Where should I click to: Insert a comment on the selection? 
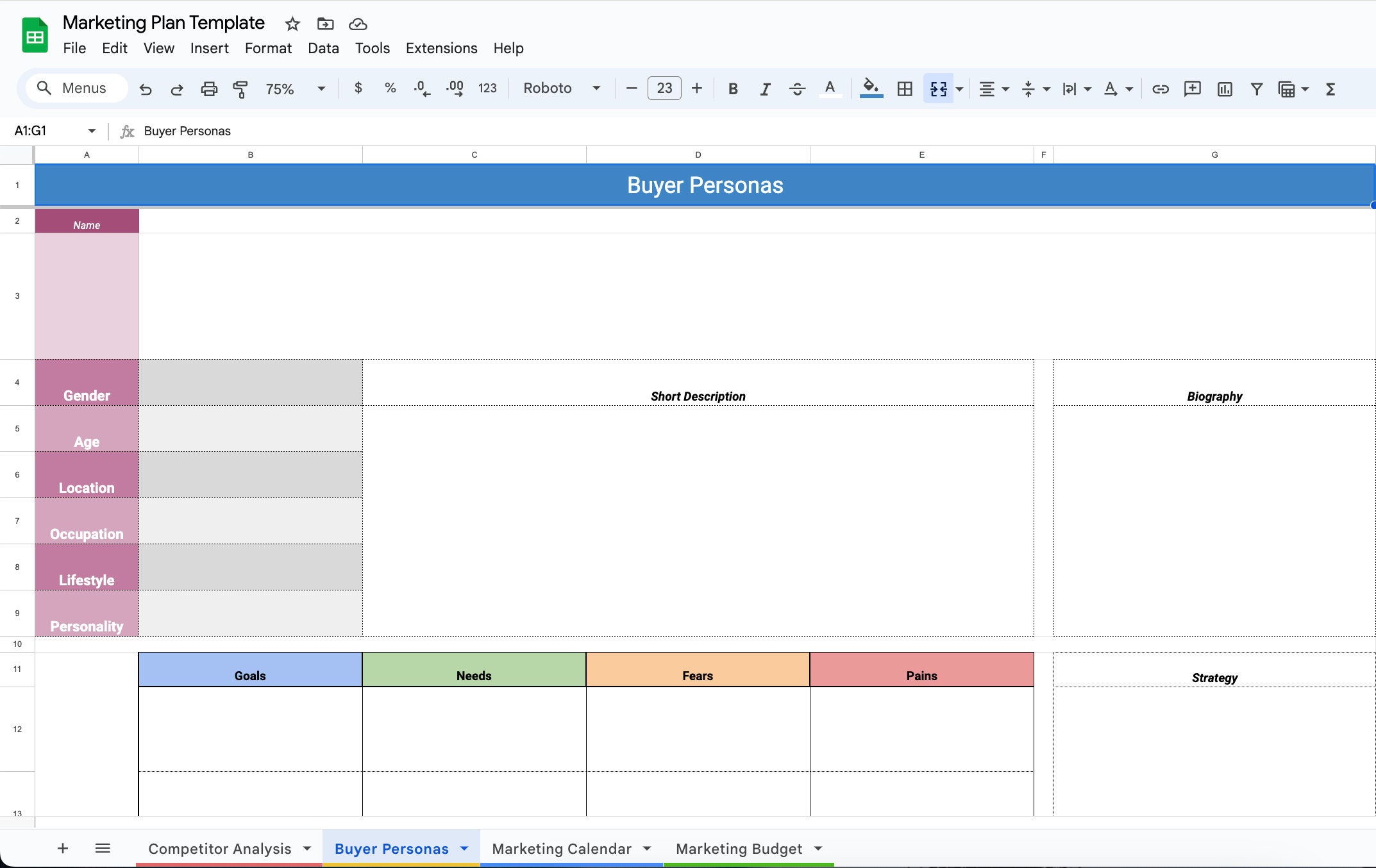(1192, 88)
